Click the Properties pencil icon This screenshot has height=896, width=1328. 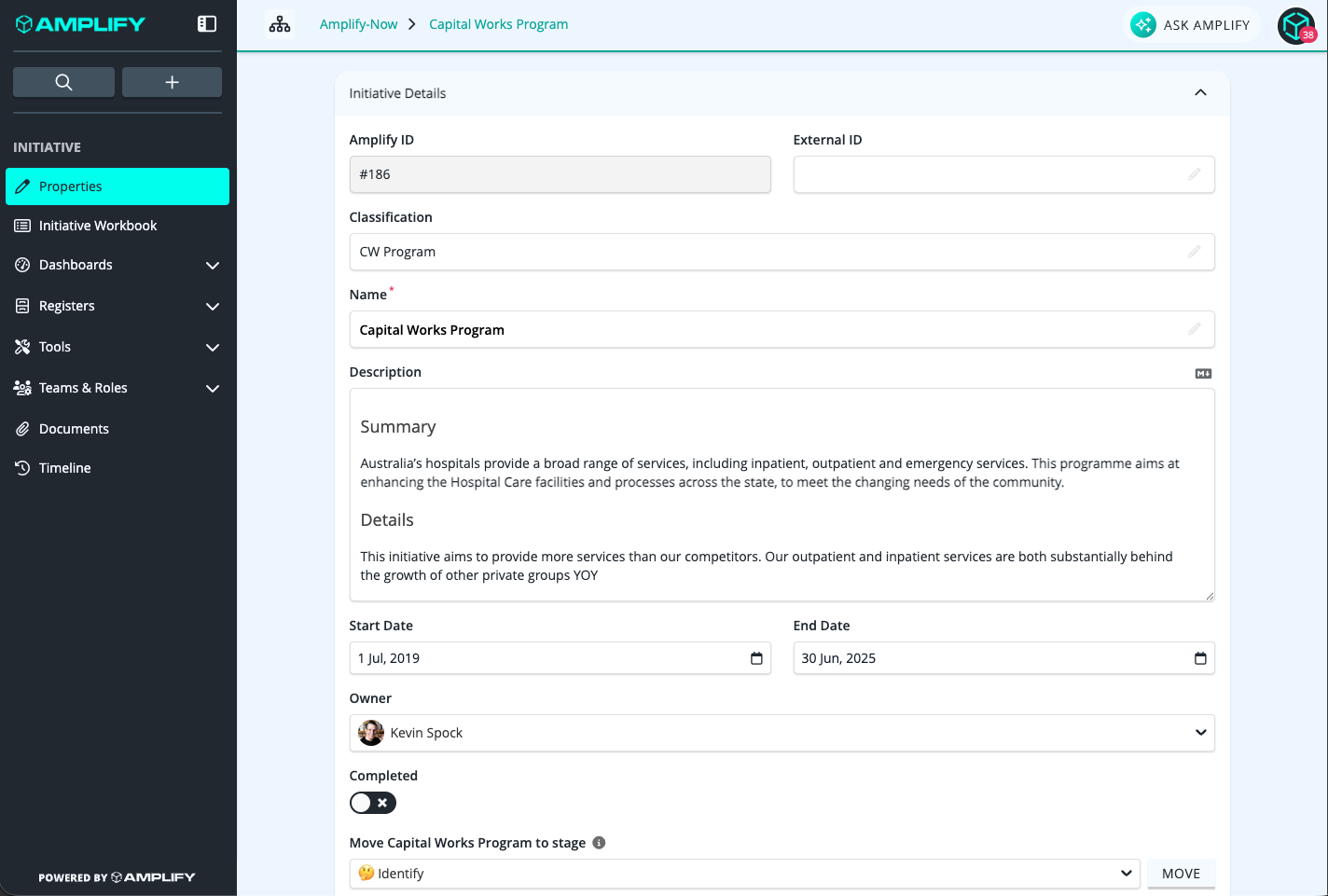tap(22, 186)
